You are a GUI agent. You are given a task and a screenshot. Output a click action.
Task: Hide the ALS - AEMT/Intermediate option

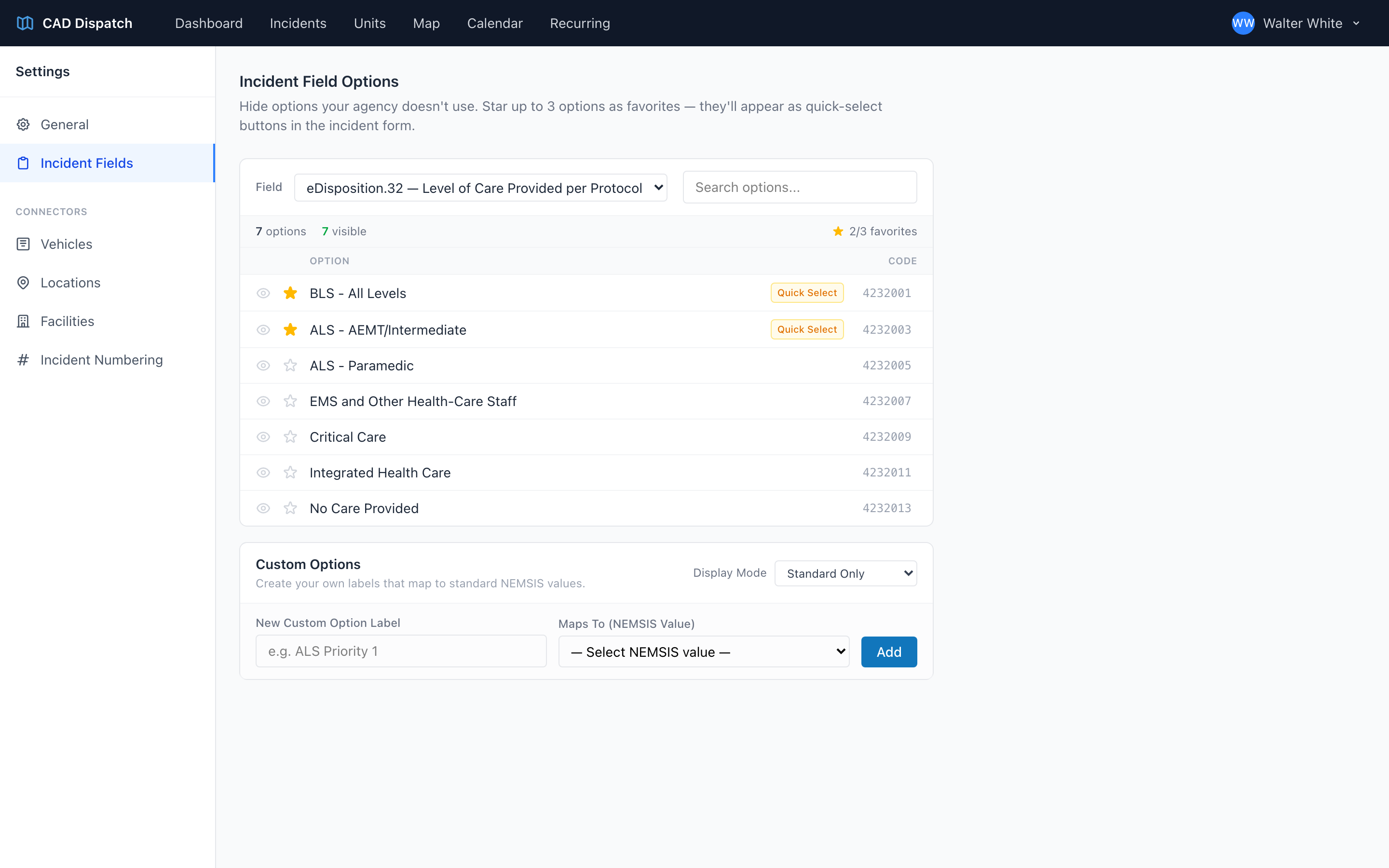(263, 329)
